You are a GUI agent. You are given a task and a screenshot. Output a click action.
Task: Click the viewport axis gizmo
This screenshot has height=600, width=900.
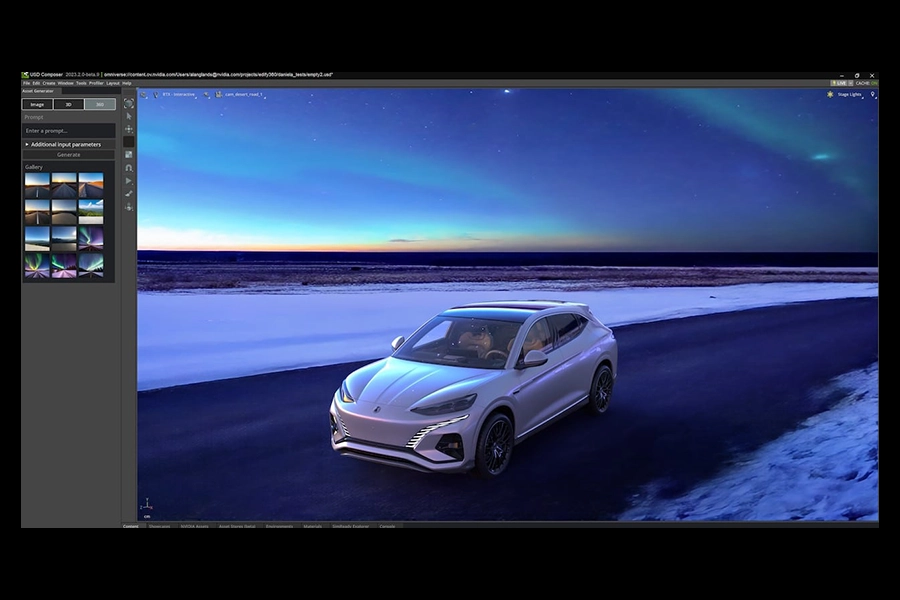147,505
